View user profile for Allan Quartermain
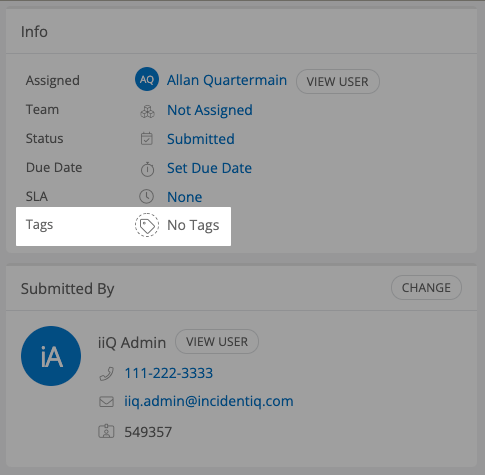Screen dimensions: 485x475 pos(338,82)
